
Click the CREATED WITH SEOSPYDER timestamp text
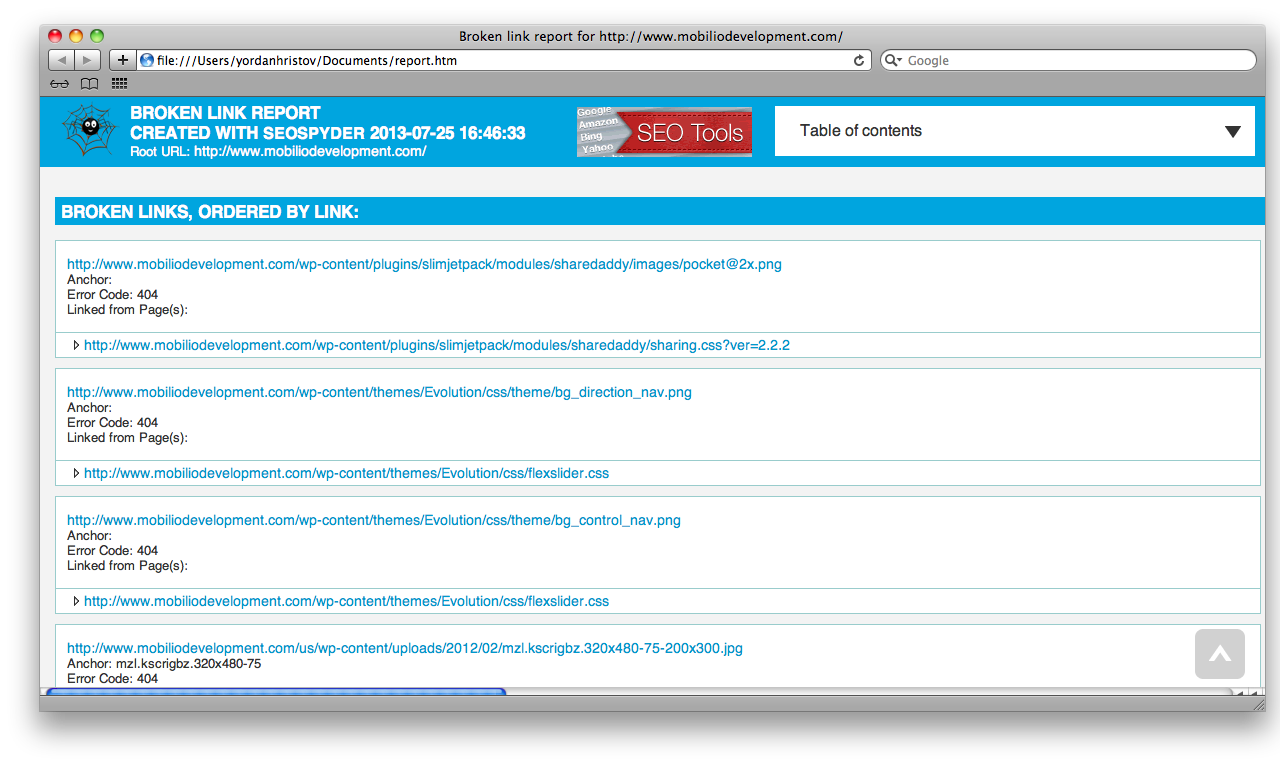coord(327,133)
